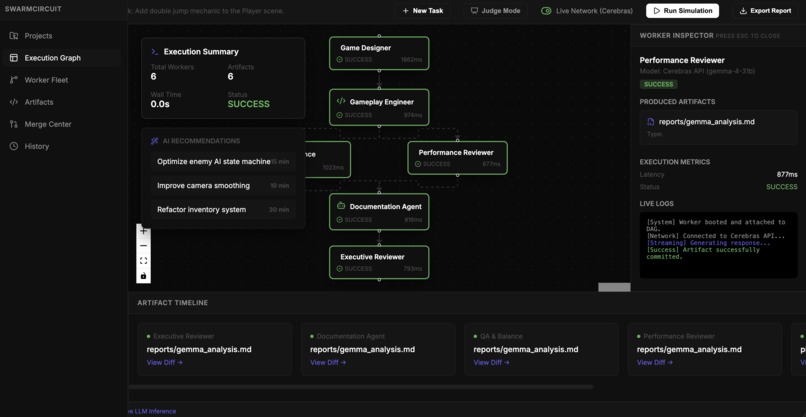Open 'Refactor inventory system' recommendation
The image size is (806, 417).
223,210
